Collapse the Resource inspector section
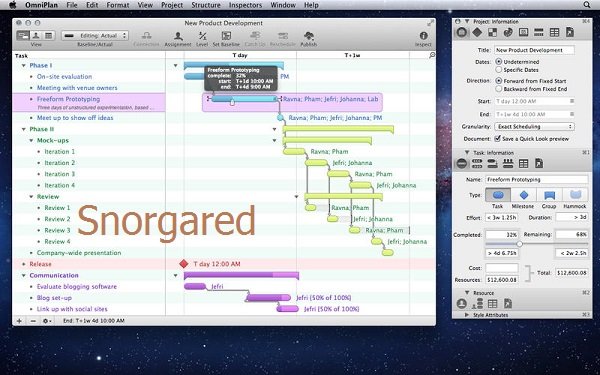Image resolution: width=600 pixels, height=375 pixels. click(467, 293)
